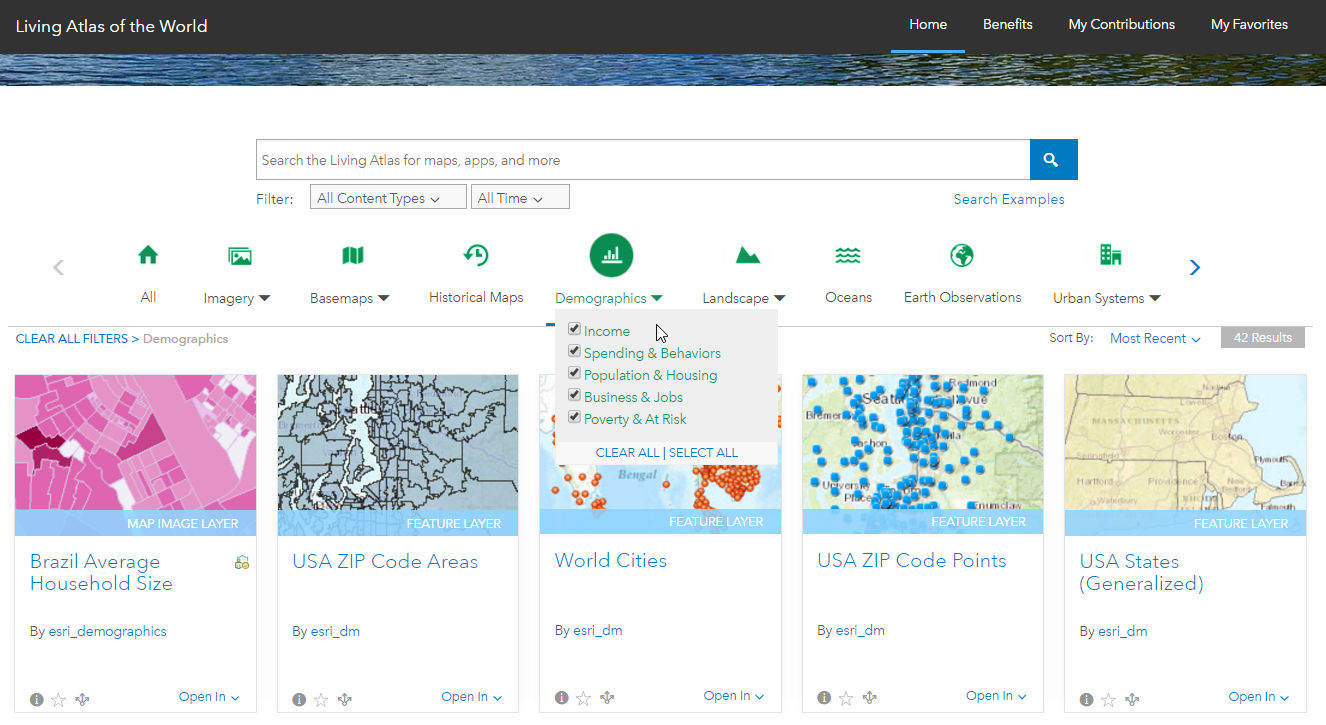Open the All Time filter dropdown
The width and height of the screenshot is (1326, 725).
[x=520, y=198]
